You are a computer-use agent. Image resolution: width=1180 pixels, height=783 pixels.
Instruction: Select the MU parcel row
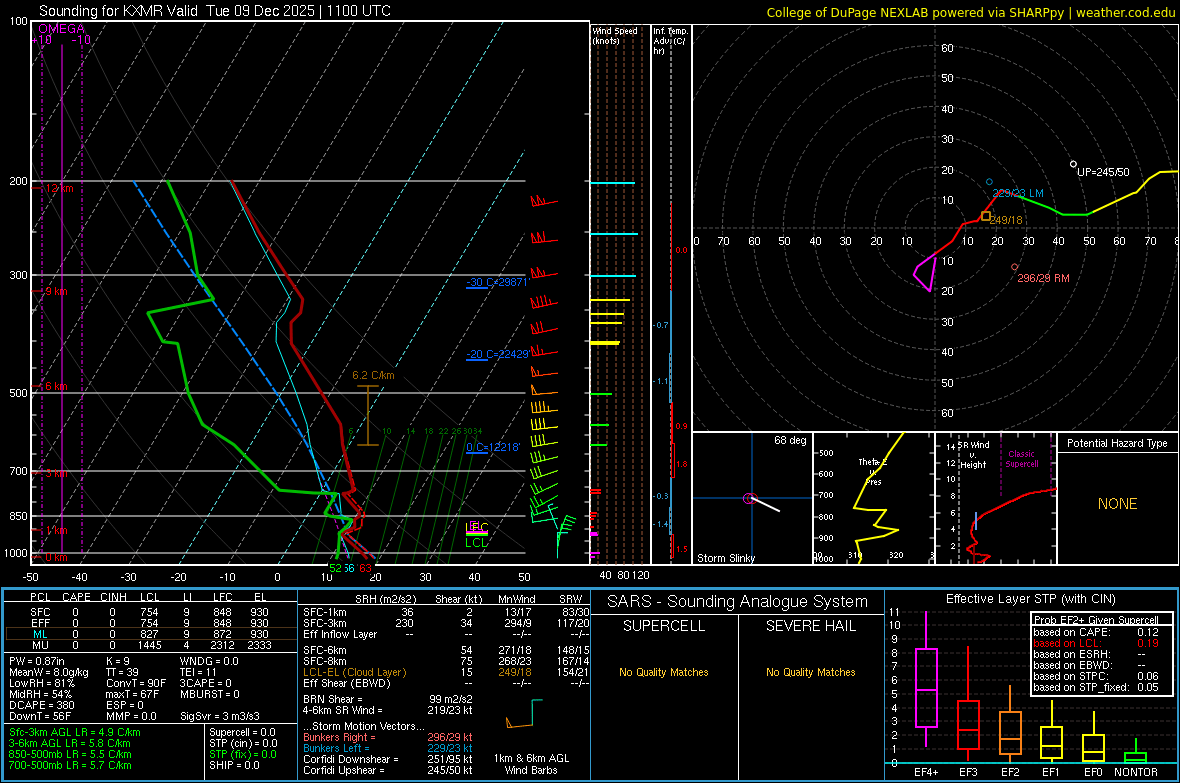click(150, 645)
